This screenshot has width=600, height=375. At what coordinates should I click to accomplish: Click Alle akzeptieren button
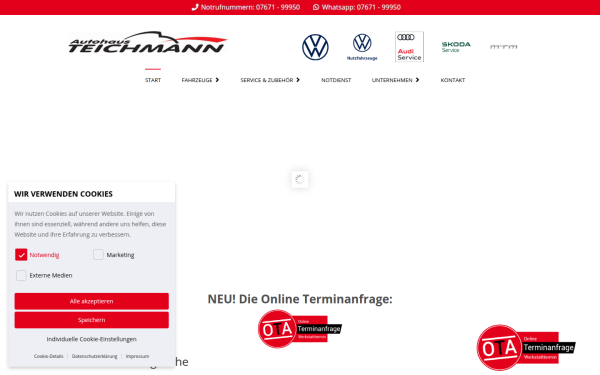pos(91,301)
